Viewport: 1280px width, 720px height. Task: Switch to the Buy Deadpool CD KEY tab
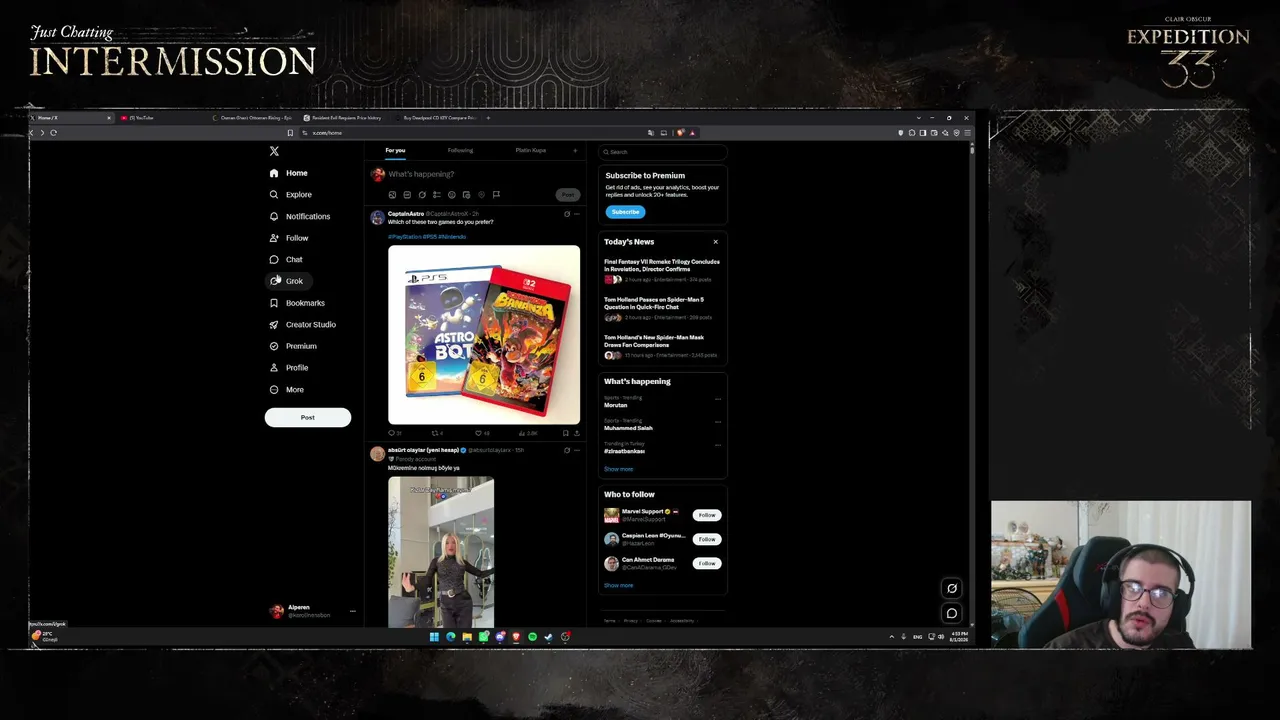tap(439, 118)
